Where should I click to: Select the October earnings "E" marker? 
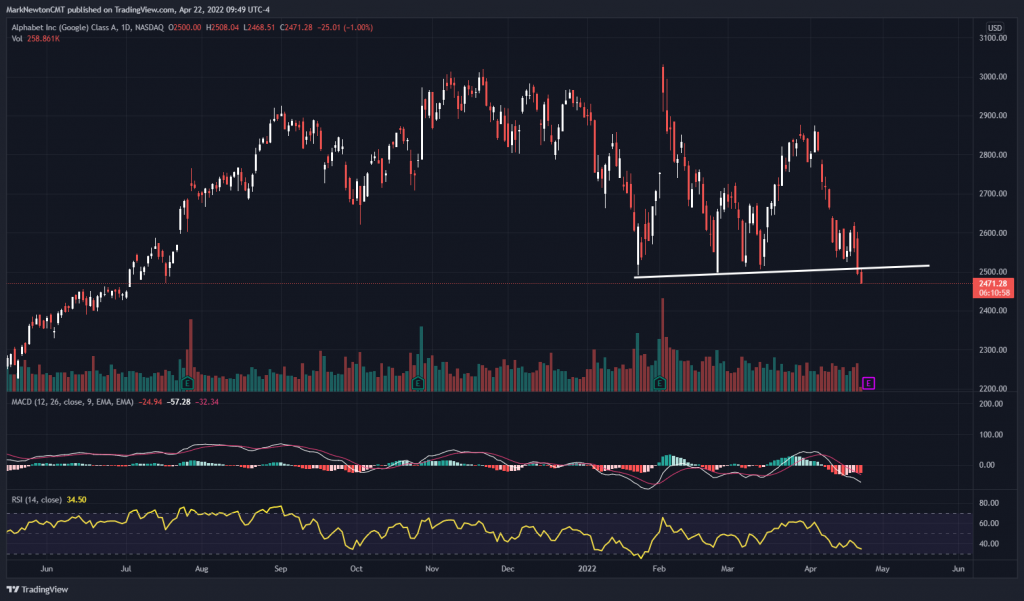[x=418, y=382]
